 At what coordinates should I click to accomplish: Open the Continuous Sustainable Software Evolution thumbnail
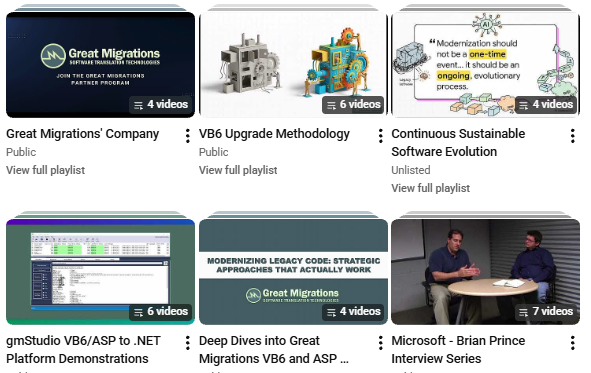485,65
